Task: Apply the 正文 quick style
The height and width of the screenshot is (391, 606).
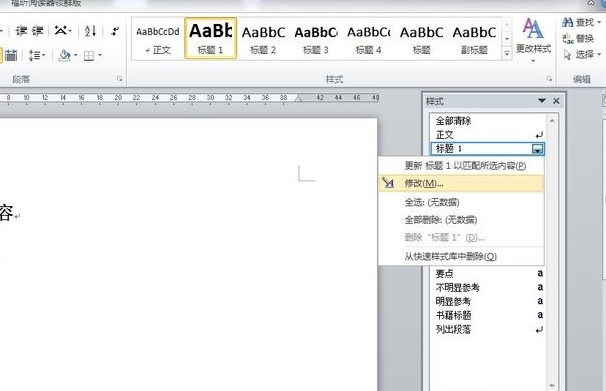Action: point(158,39)
